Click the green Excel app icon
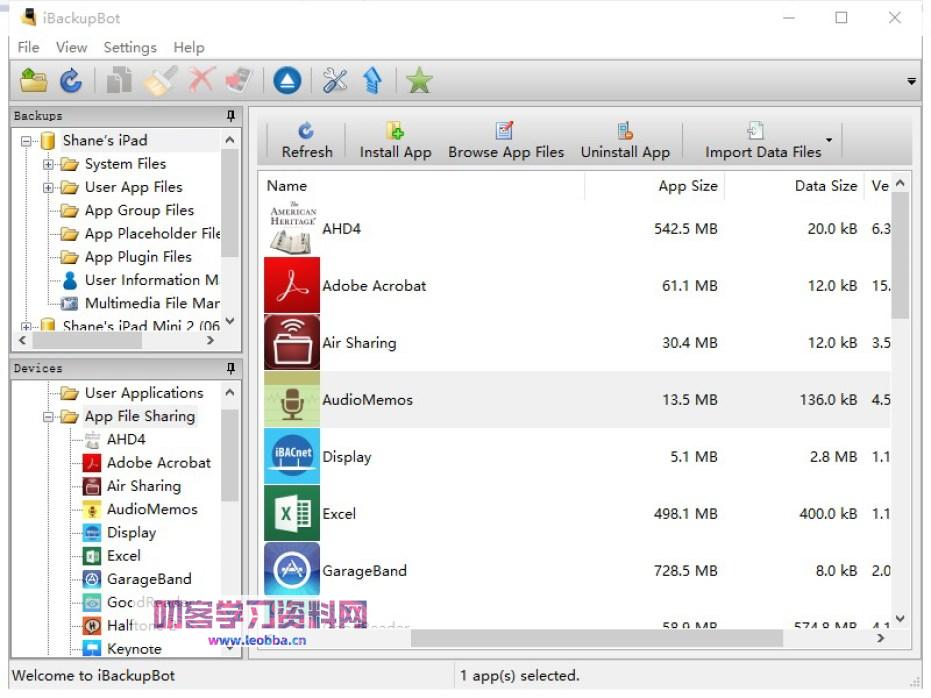The image size is (931, 698). click(x=292, y=513)
